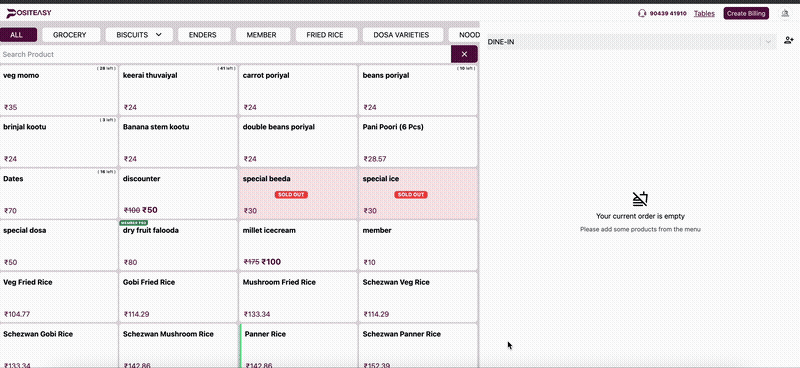
Task: Add special dosa to the order
Action: (59, 245)
